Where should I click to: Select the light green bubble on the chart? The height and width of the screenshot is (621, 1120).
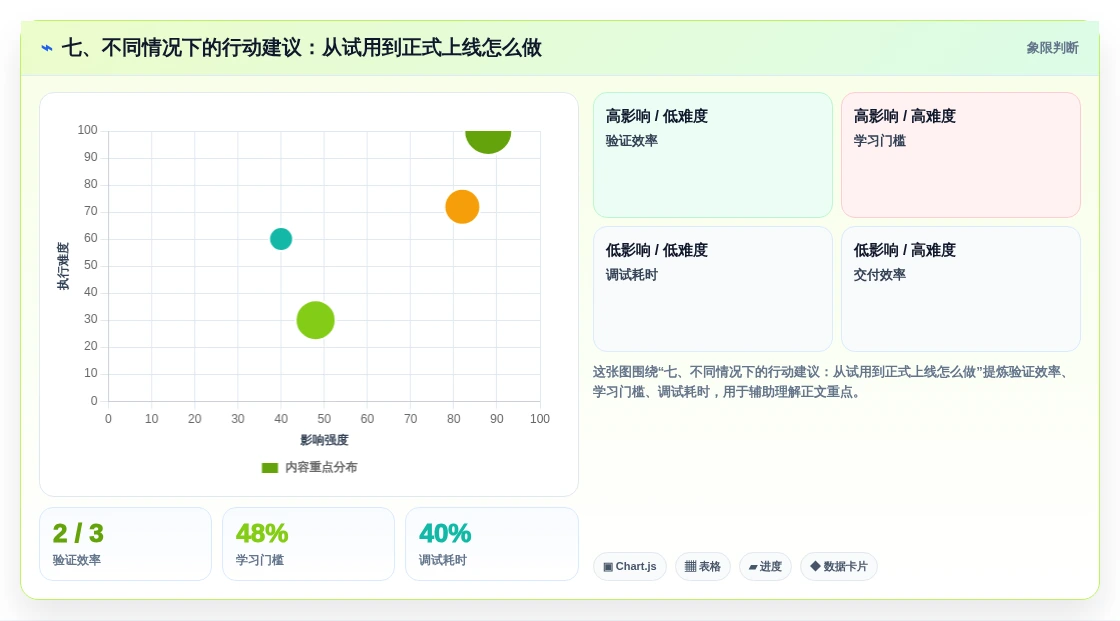[x=316, y=320]
